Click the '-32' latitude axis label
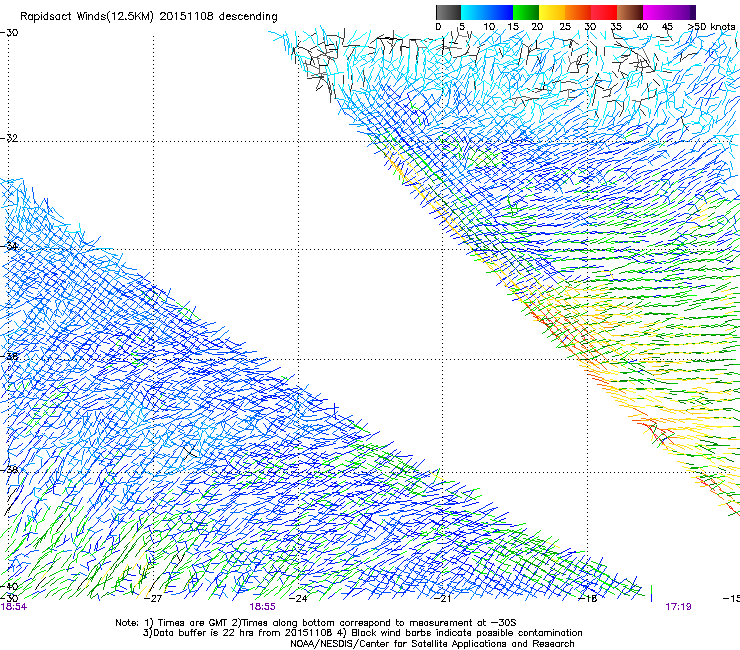Screen dimensions: 740x650 pos(9,138)
